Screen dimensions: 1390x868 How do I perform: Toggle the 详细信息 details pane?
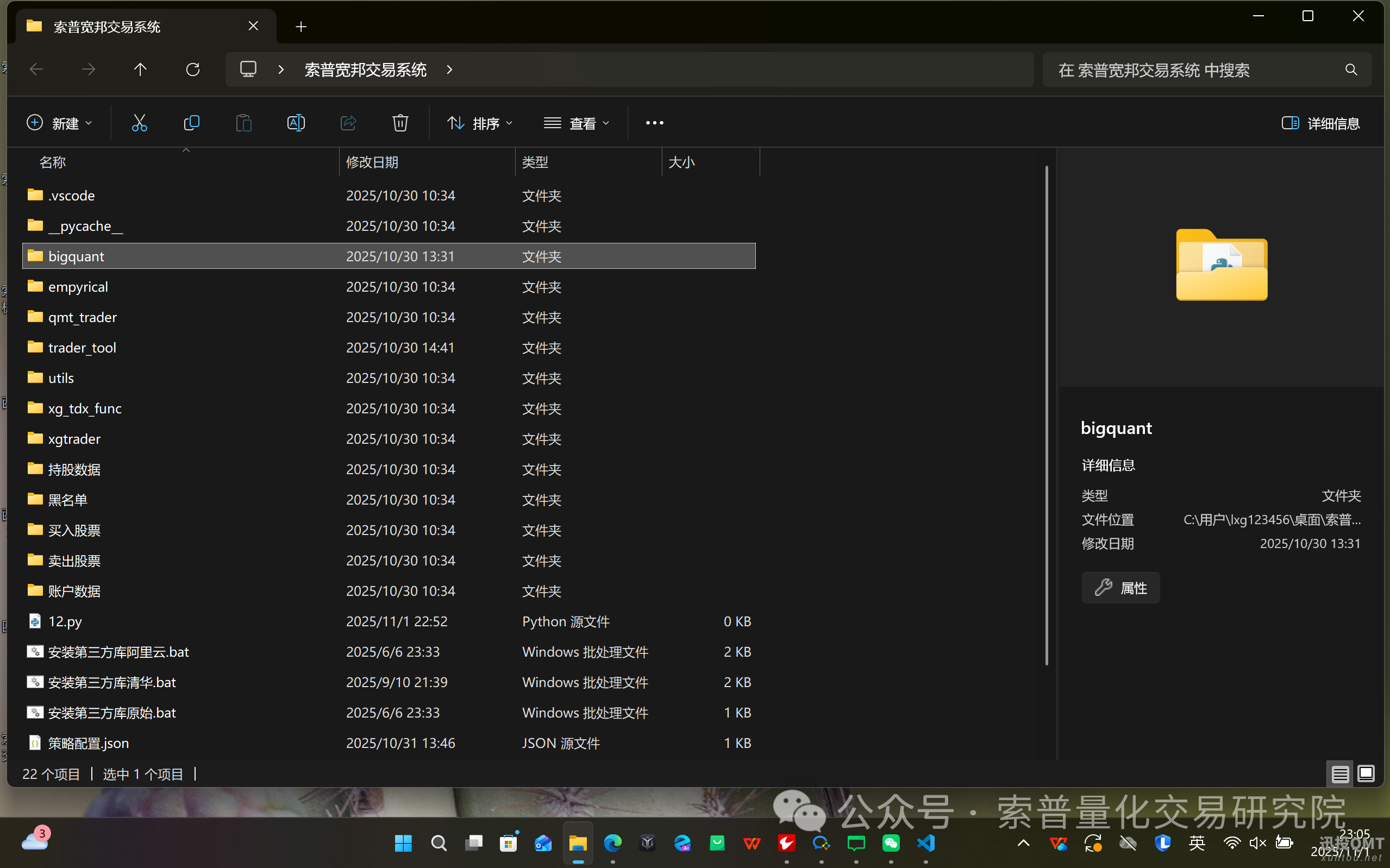pos(1320,123)
